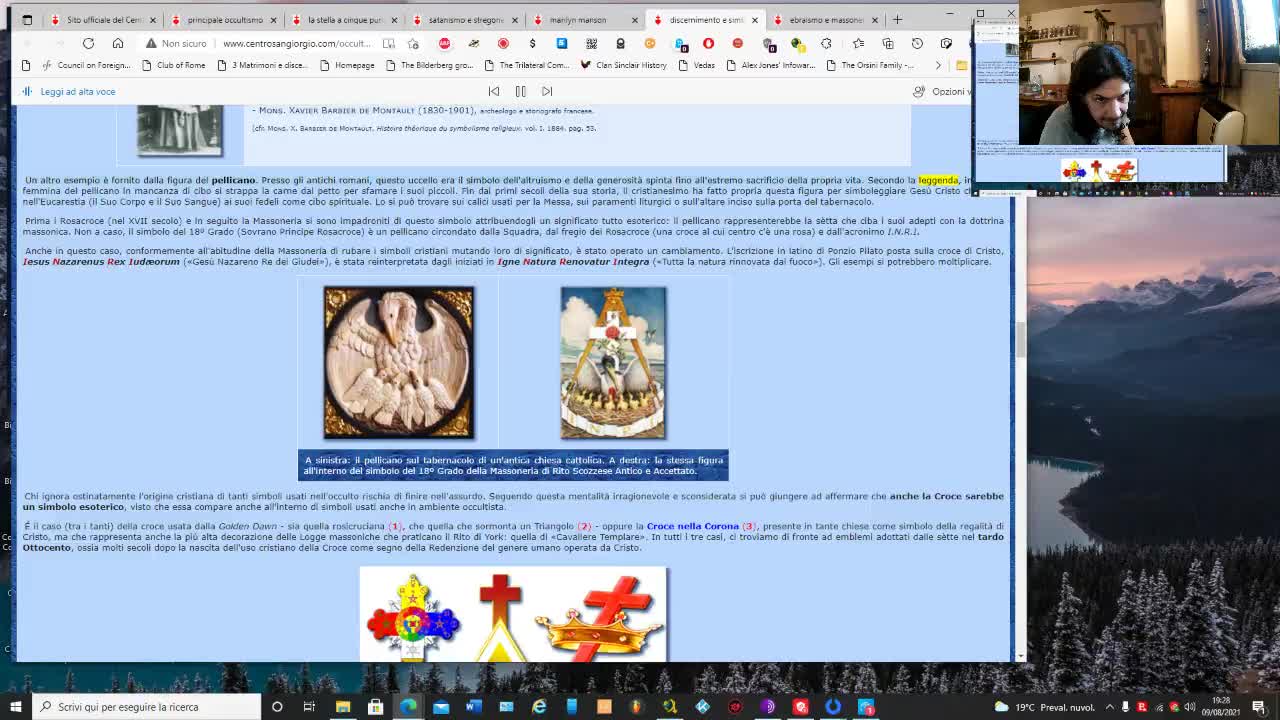Switch to ebraismo e massoneria tab
The image size is (1280, 720).
pos(826,19)
